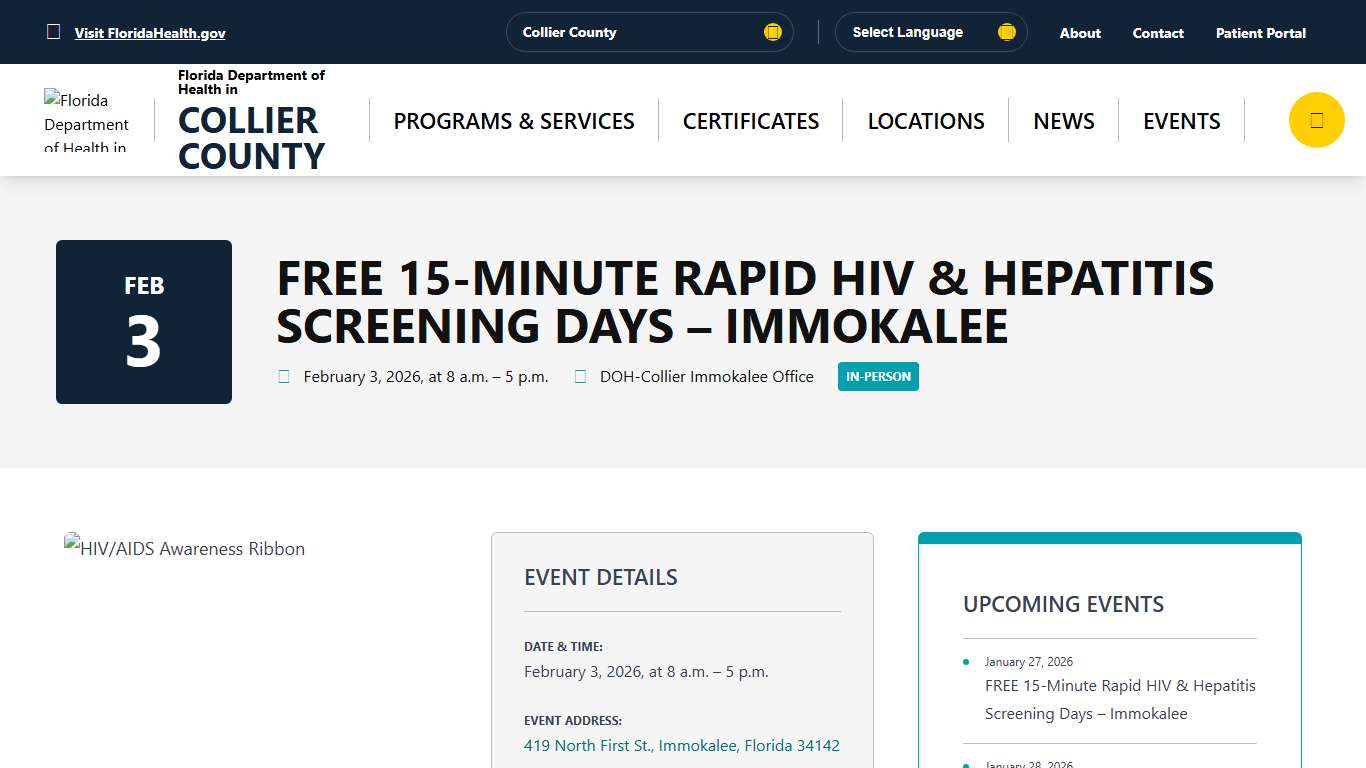
Task: Open the Programs & Services menu
Action: pos(513,120)
